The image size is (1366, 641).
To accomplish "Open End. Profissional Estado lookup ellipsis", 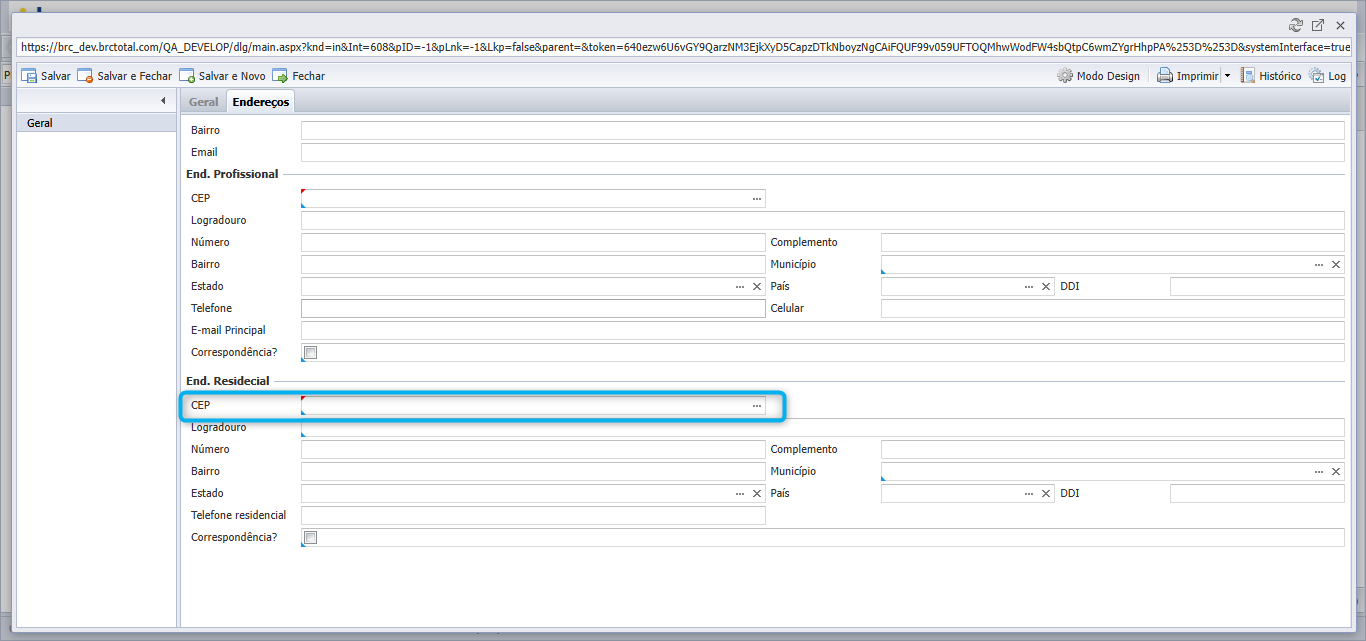I will pyautogui.click(x=740, y=286).
